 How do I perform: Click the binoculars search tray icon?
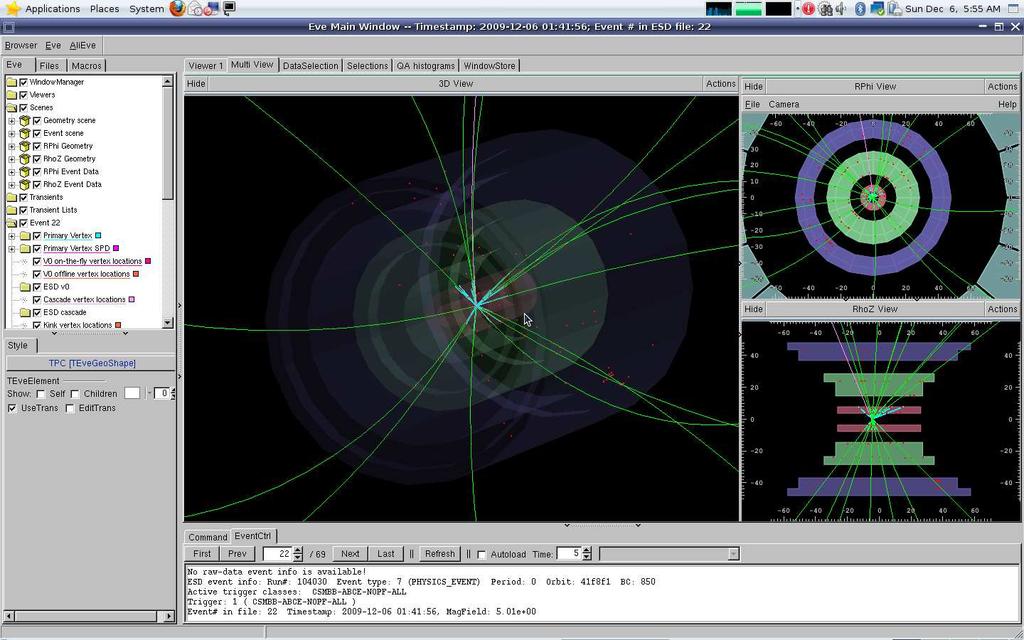tap(825, 9)
